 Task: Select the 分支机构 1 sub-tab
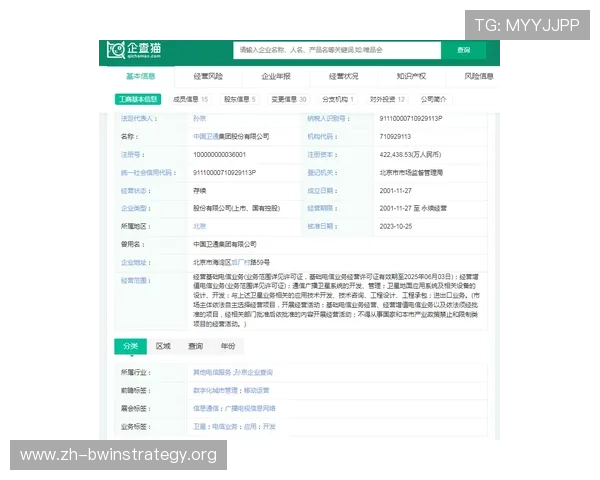[338, 100]
